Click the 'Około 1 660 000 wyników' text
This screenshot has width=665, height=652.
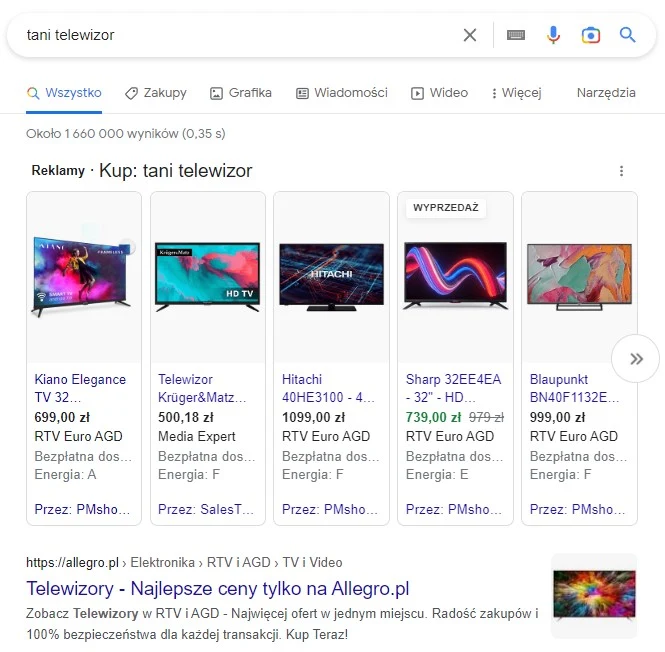pos(126,134)
